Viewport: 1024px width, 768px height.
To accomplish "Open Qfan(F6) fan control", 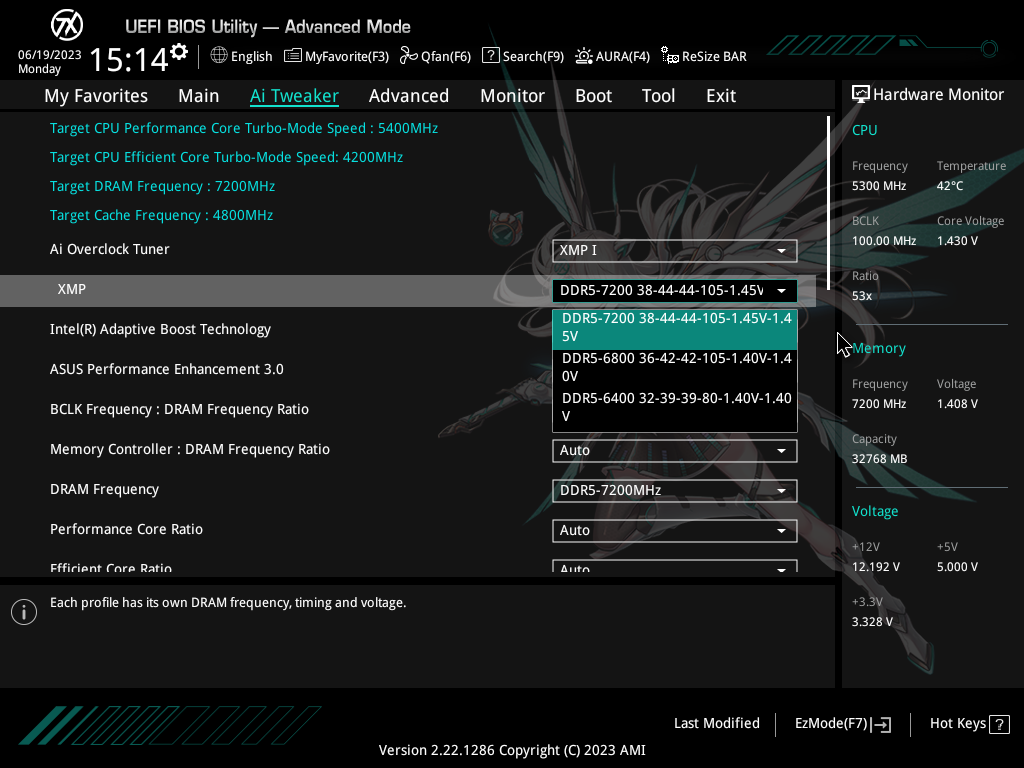I will coord(435,56).
